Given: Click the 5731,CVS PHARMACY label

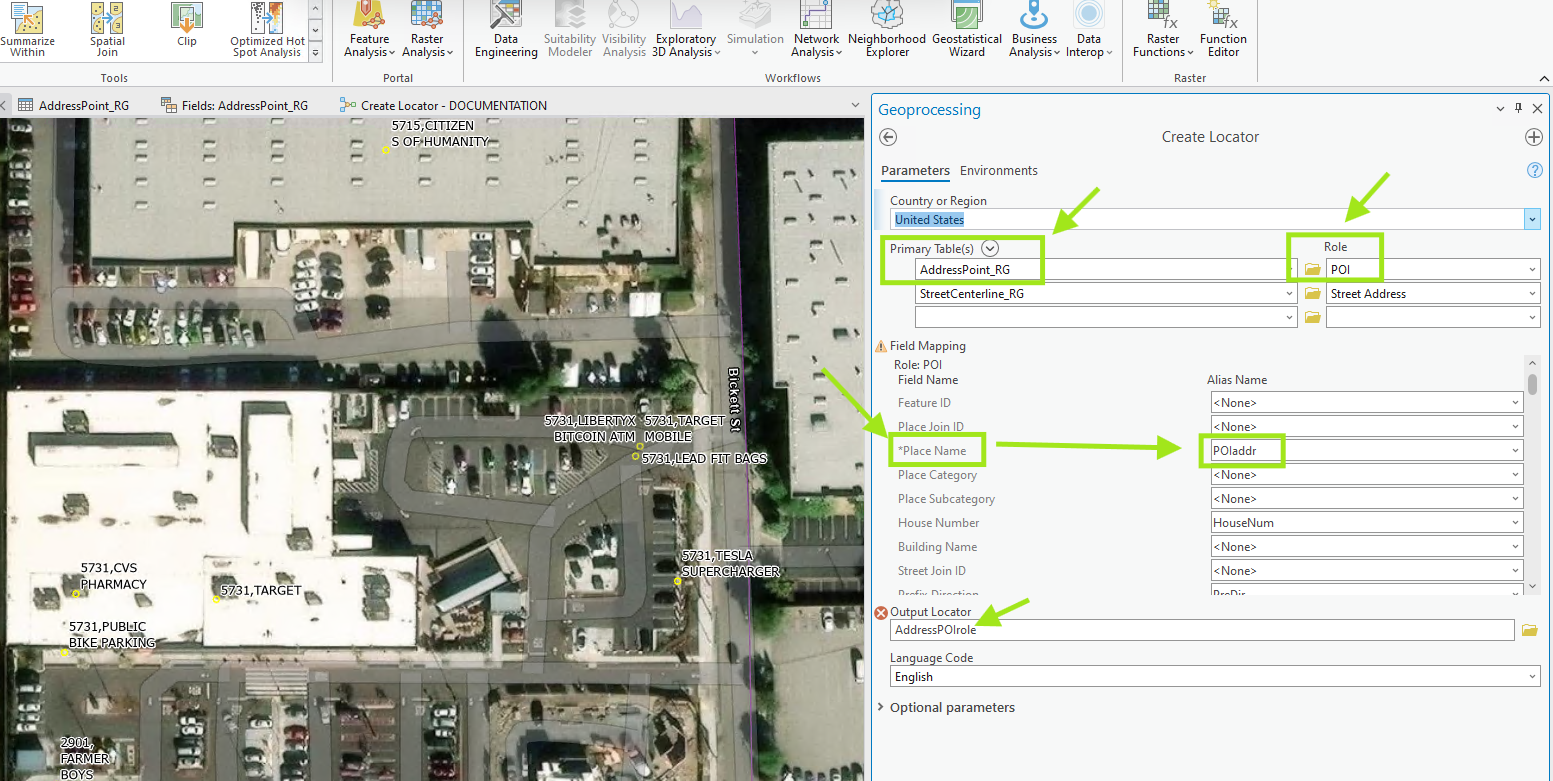Looking at the screenshot, I should [114, 577].
